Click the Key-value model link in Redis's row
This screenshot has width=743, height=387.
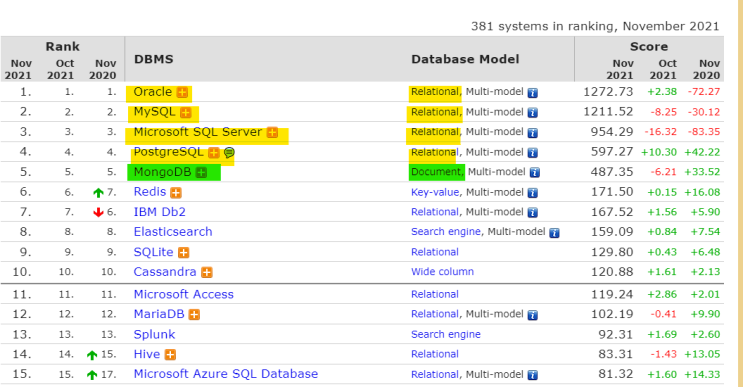(x=435, y=192)
